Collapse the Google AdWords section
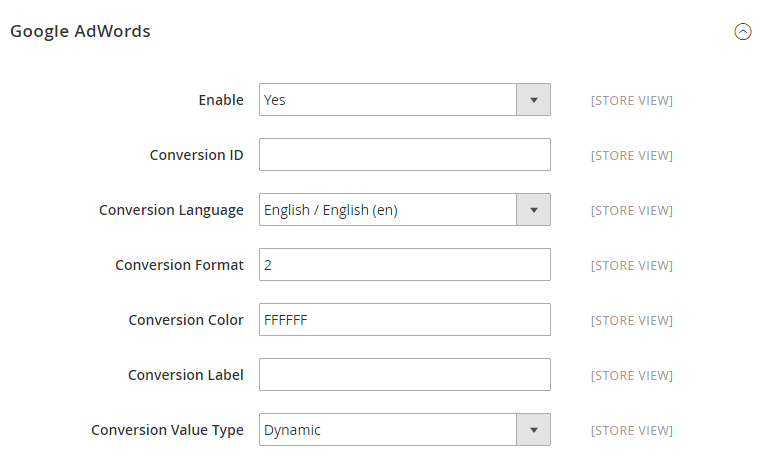769x468 pixels. (743, 31)
